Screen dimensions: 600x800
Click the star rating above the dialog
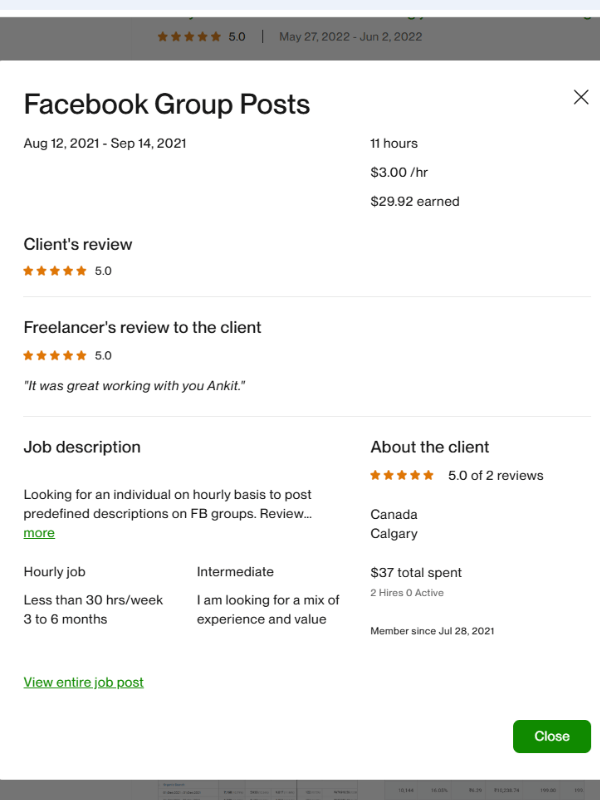pos(189,37)
